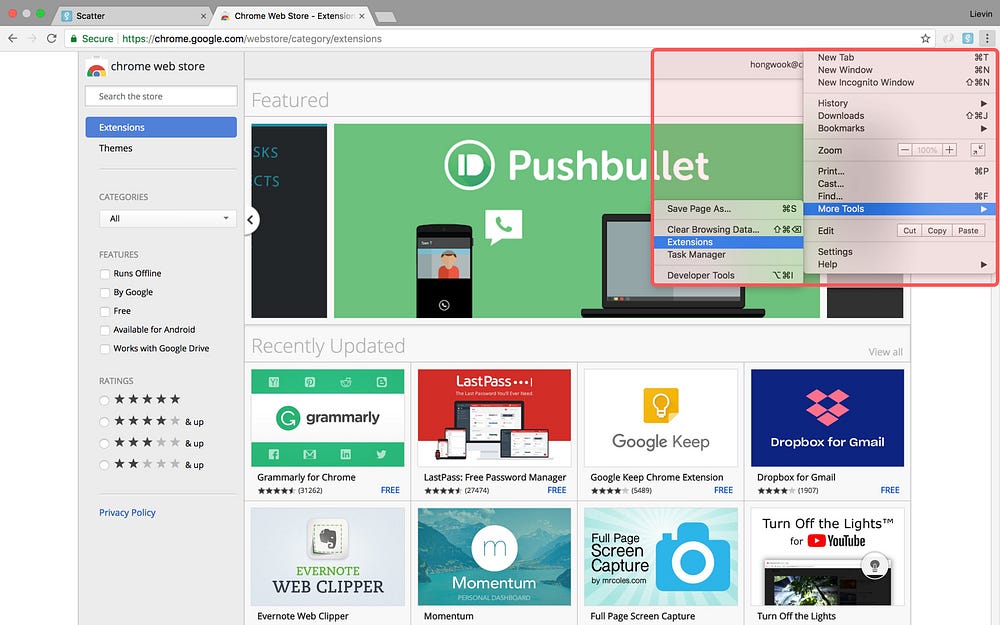The height and width of the screenshot is (625, 1000).
Task: Open the Chrome three-dot menu
Action: pyautogui.click(x=987, y=38)
